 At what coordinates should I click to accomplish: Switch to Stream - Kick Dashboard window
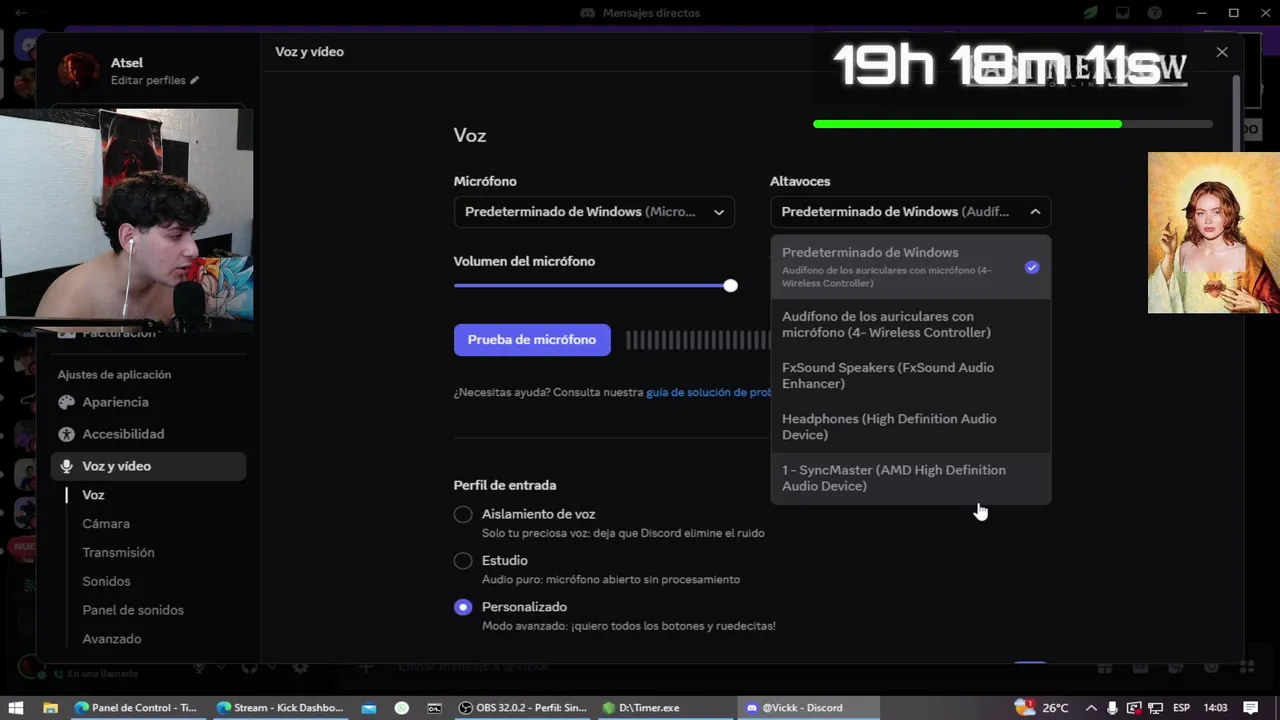pyautogui.click(x=280, y=708)
